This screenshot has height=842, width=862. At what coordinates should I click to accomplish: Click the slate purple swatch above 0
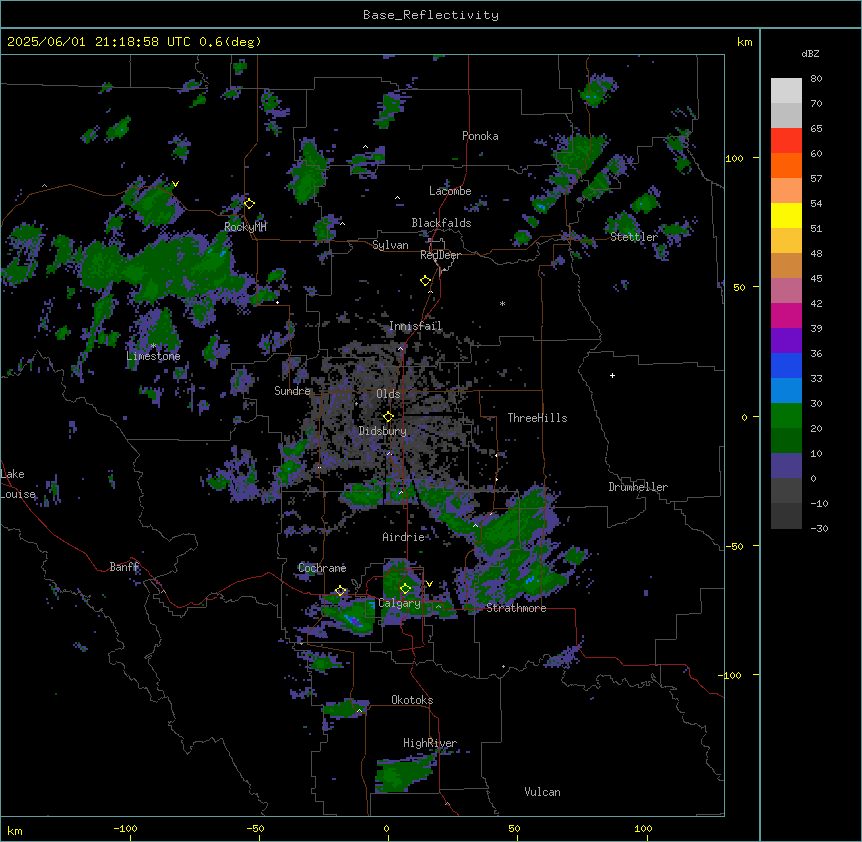pyautogui.click(x=786, y=466)
